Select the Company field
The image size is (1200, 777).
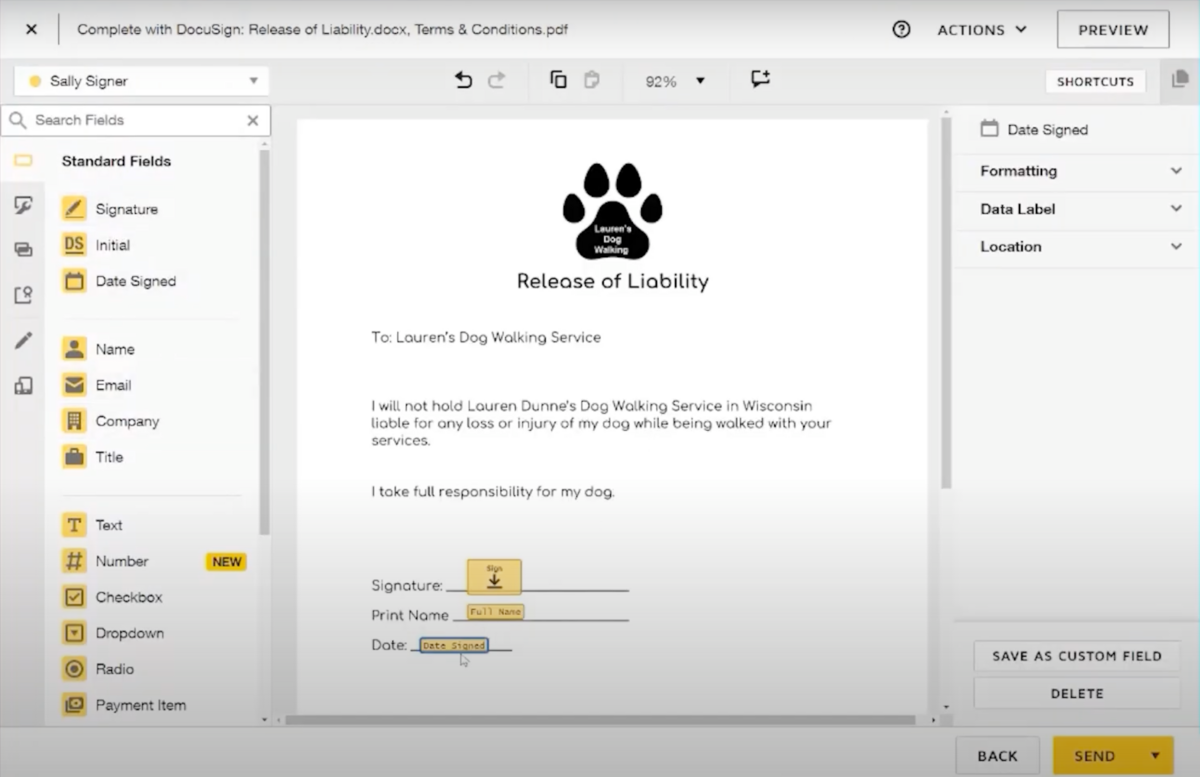pos(111,421)
